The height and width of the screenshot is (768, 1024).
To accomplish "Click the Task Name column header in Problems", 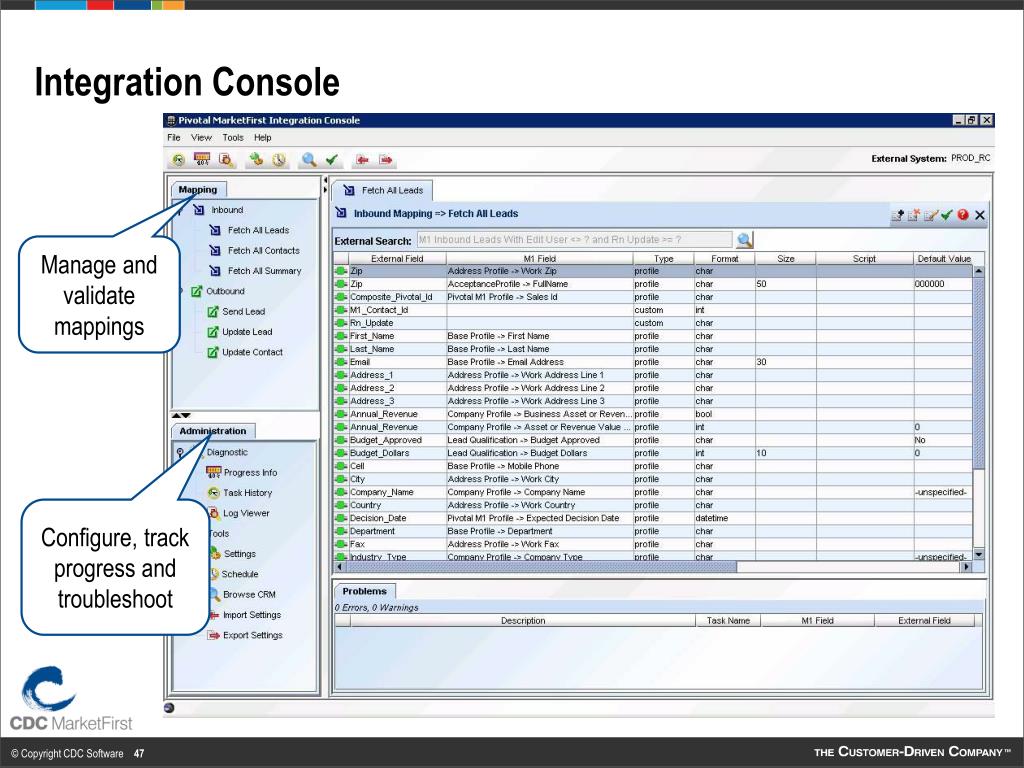I will [x=728, y=620].
